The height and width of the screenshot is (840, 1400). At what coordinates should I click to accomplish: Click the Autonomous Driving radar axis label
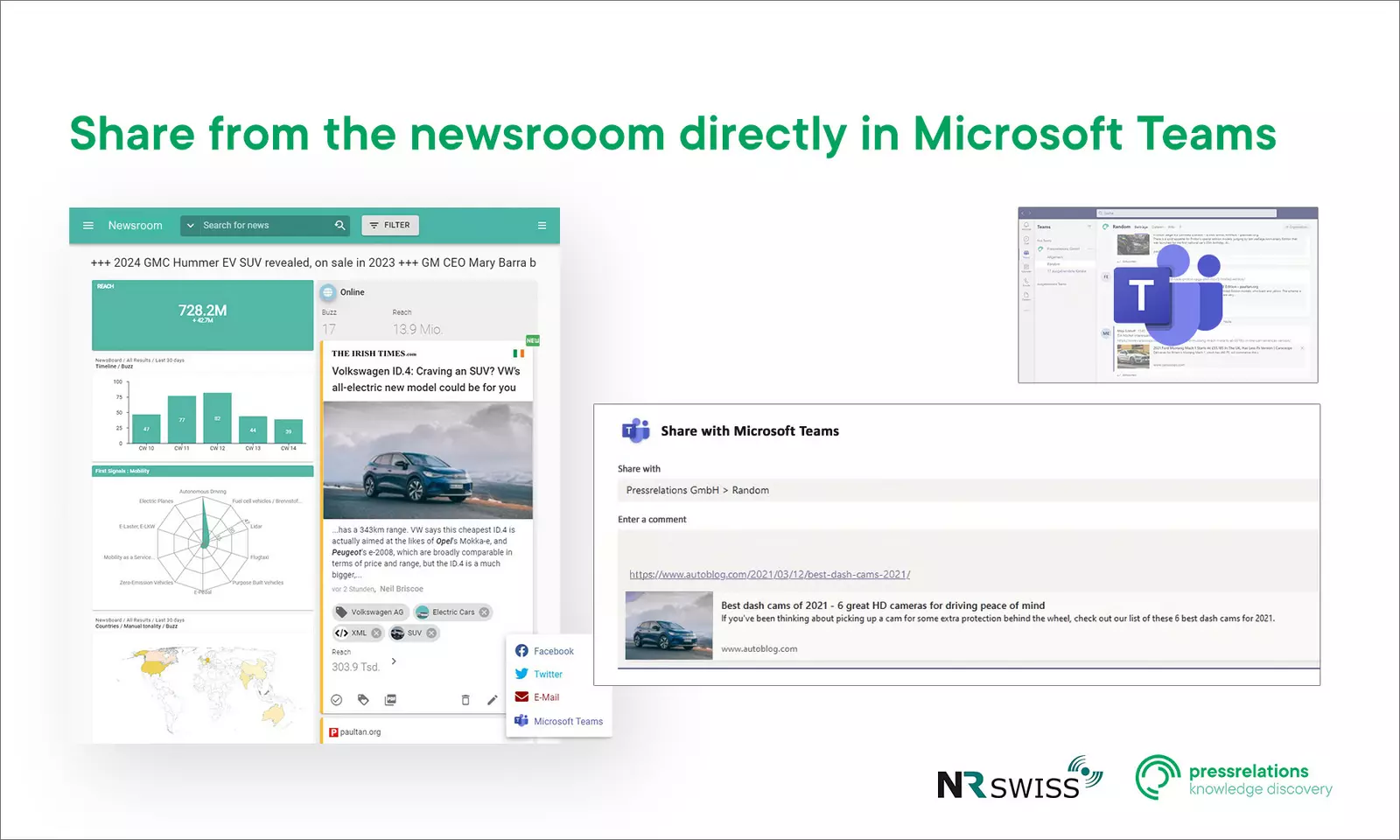coord(203,492)
